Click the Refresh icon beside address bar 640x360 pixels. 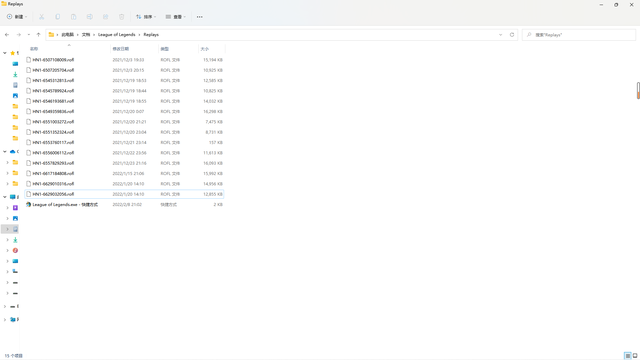point(512,35)
